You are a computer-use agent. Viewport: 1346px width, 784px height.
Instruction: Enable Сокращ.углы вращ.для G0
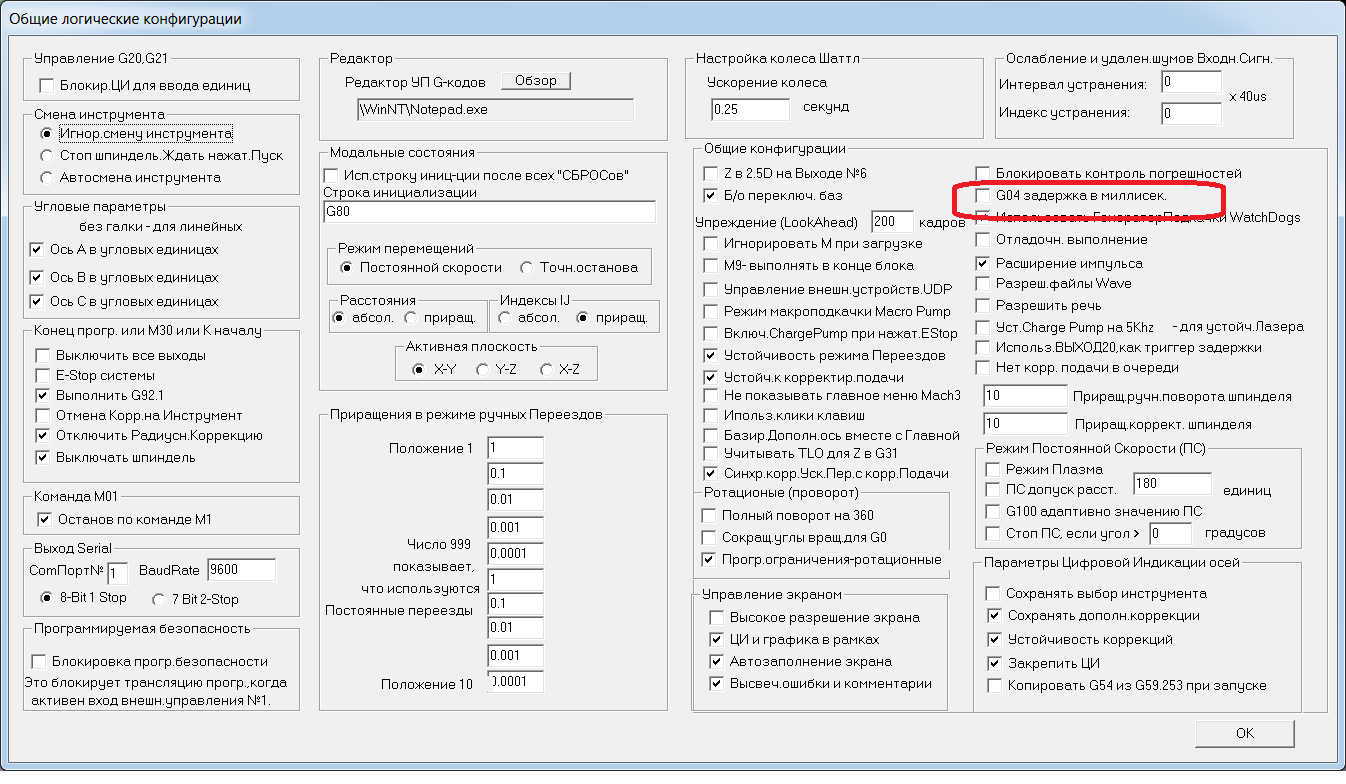tap(709, 537)
